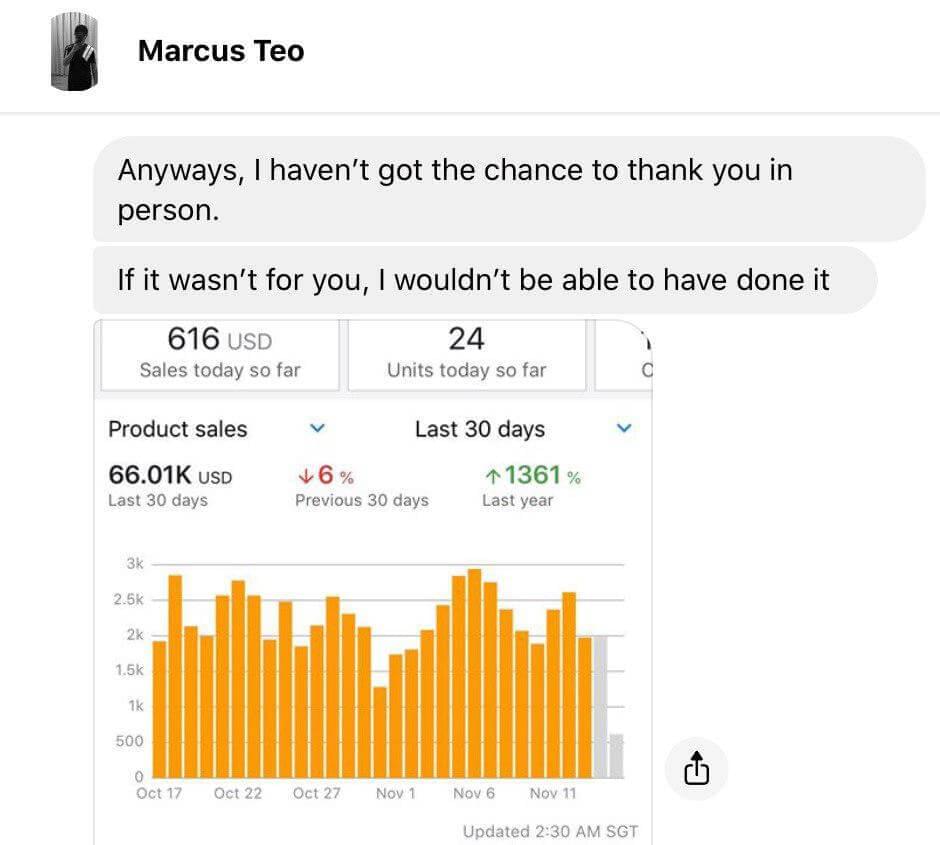Tap the Updated 2:30 AM SGT timestamp

click(550, 831)
